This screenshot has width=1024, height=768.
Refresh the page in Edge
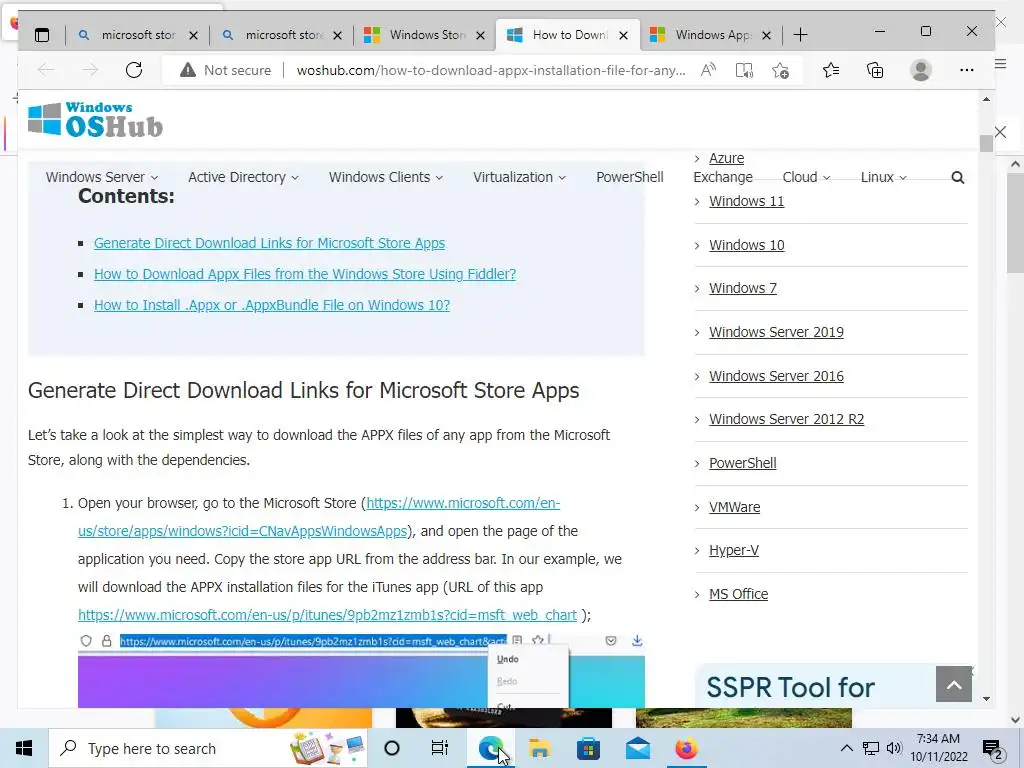pos(134,70)
